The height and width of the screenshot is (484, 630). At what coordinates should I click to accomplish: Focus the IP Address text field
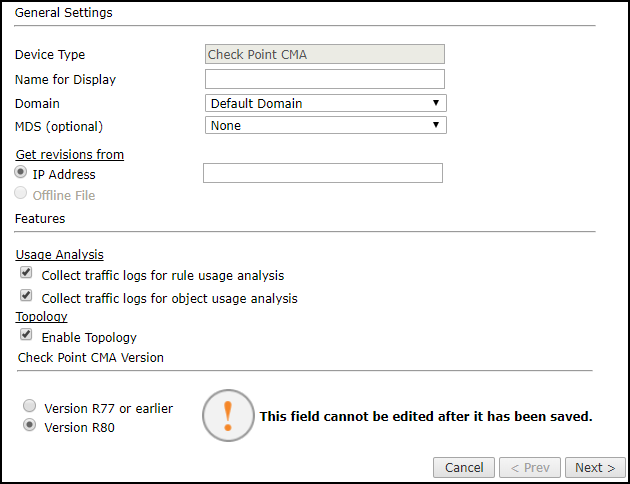coord(323,173)
